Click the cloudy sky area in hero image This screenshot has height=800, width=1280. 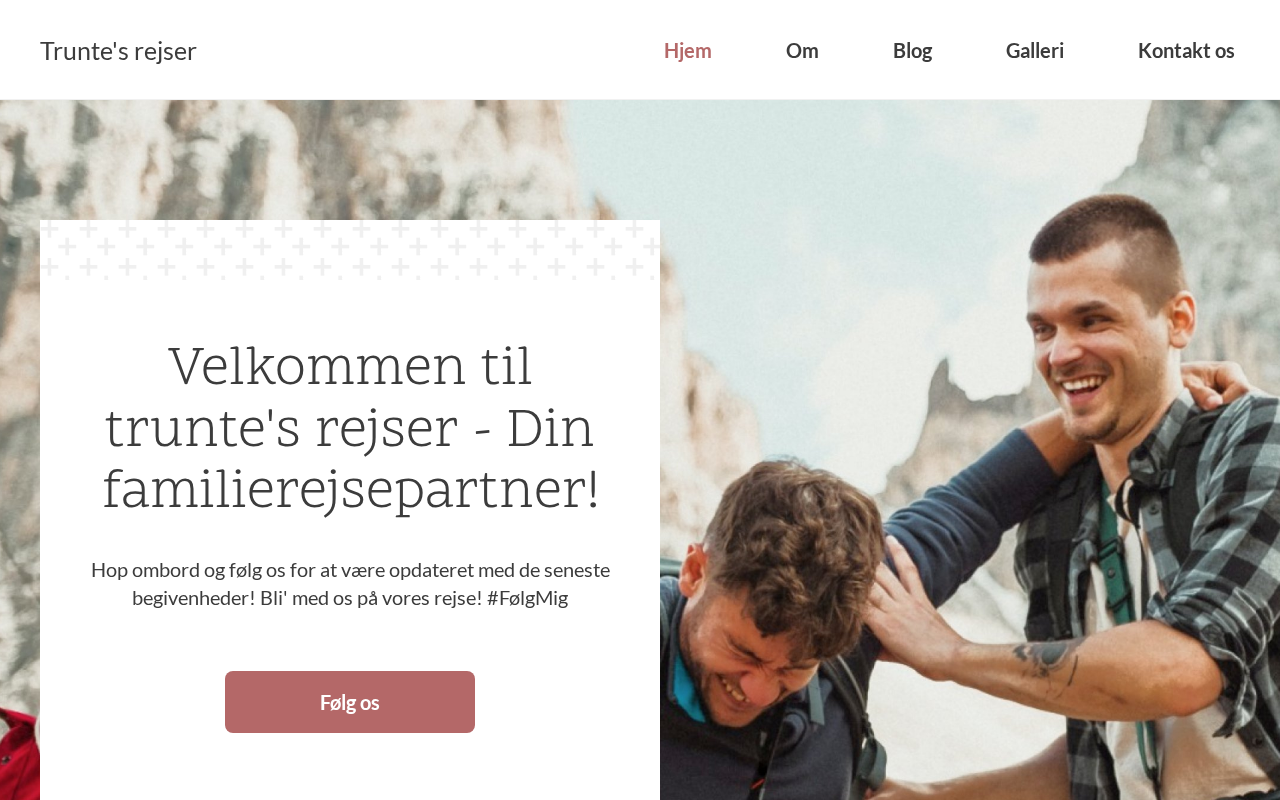click(x=850, y=250)
